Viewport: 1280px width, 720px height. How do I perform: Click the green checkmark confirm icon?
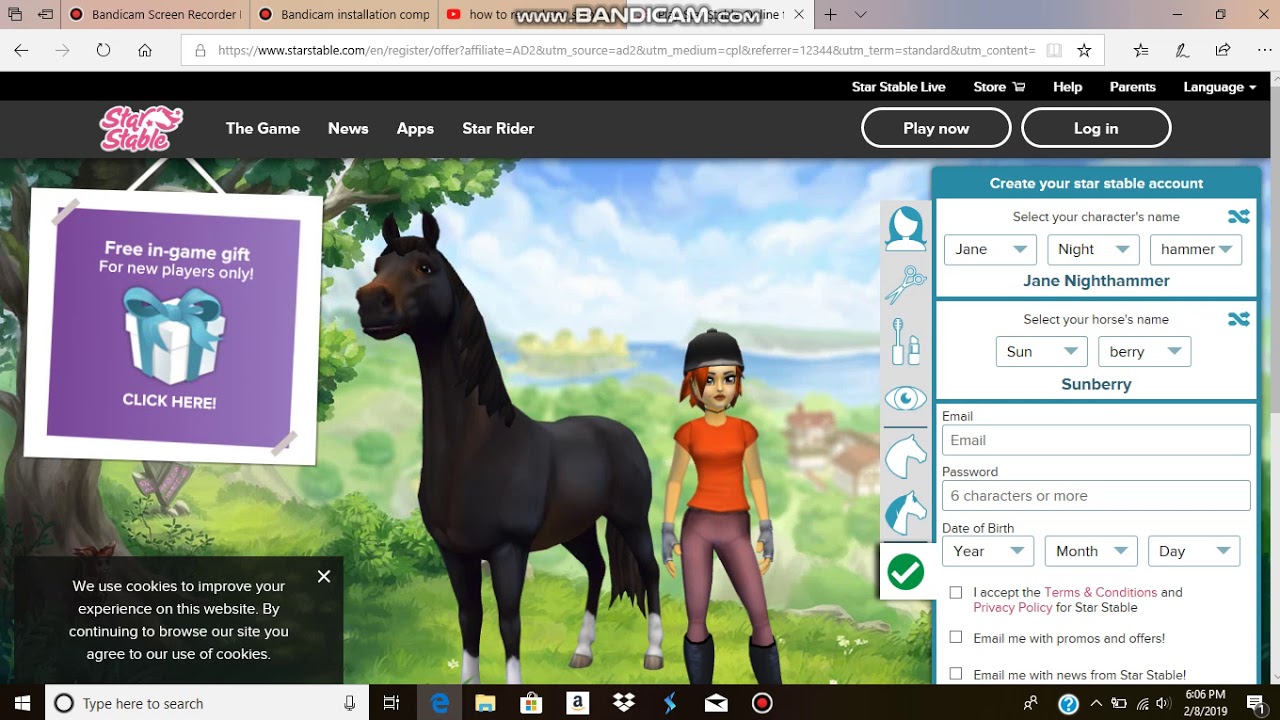click(x=906, y=572)
